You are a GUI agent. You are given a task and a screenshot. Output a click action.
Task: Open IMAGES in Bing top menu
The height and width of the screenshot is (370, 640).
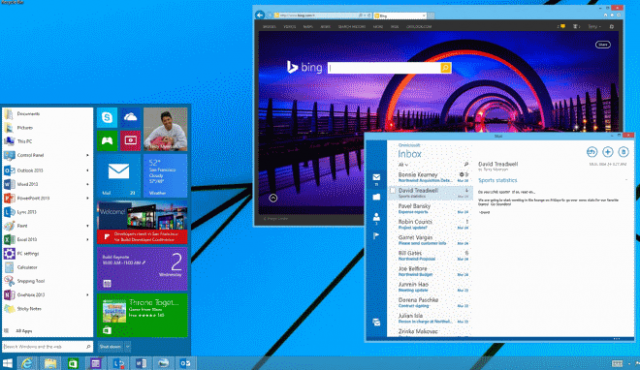[x=269, y=27]
